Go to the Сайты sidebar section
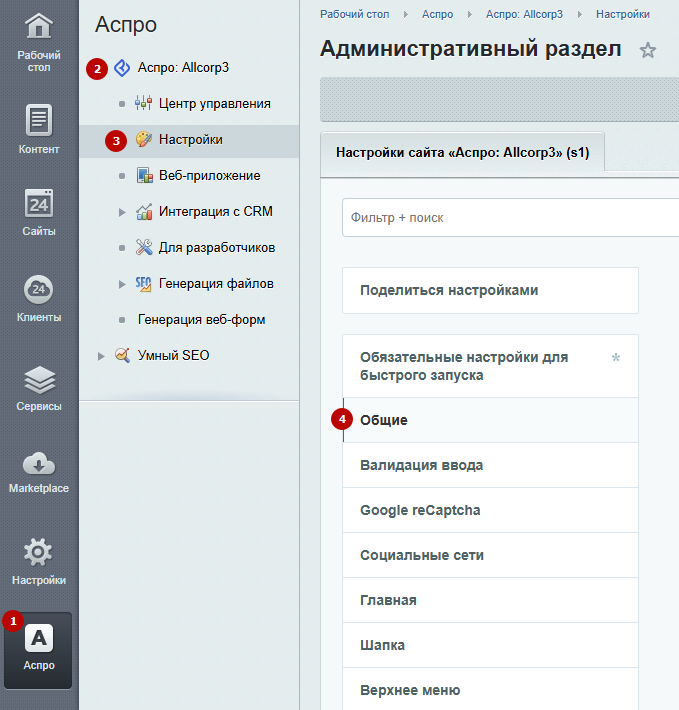 [x=39, y=213]
